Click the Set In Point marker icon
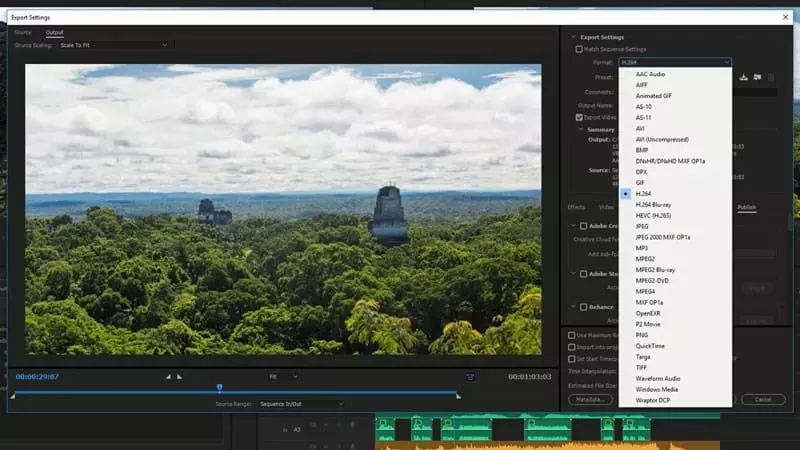The width and height of the screenshot is (800, 450). point(168,377)
